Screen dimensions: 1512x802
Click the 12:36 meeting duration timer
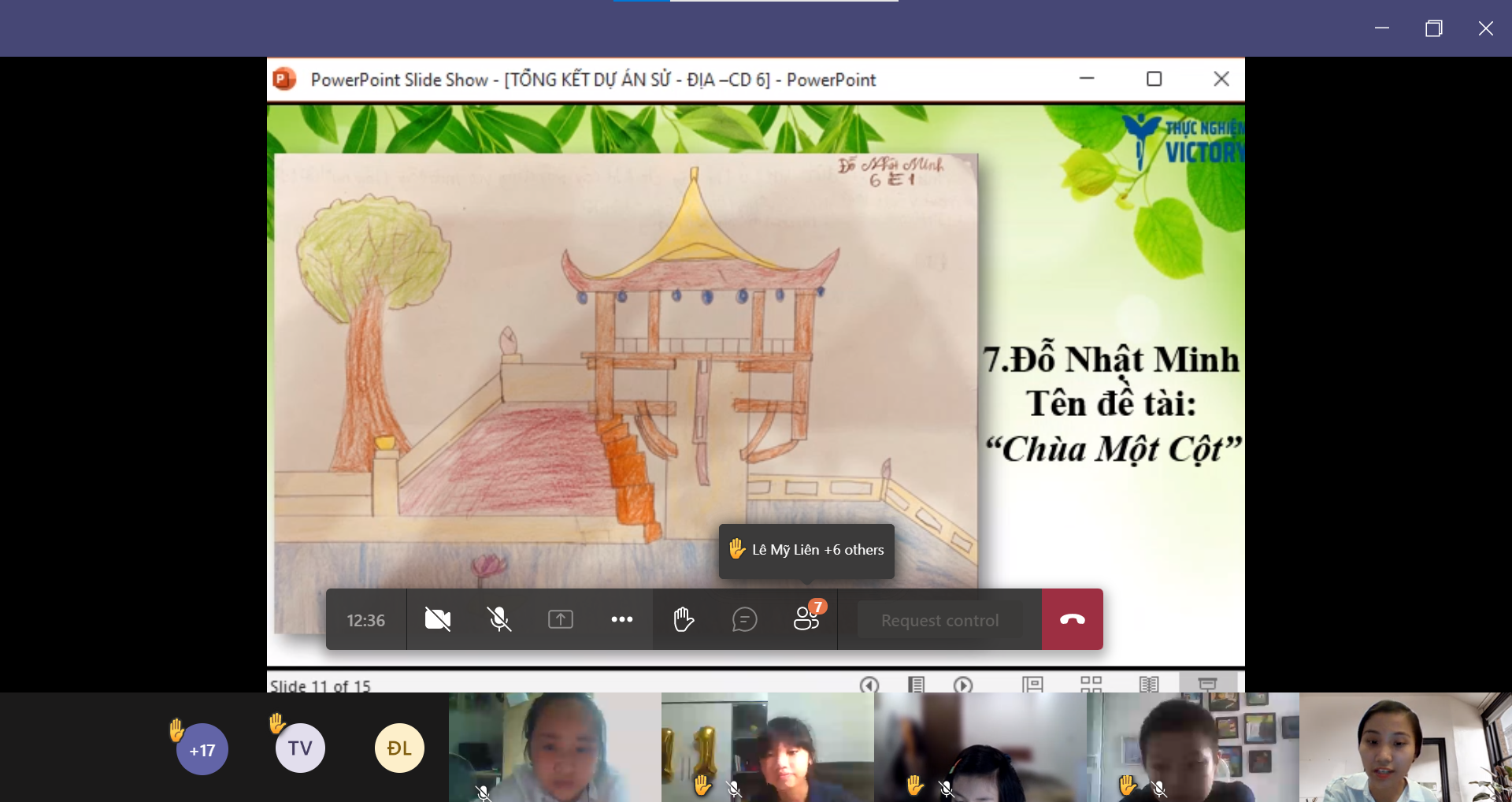pos(366,621)
